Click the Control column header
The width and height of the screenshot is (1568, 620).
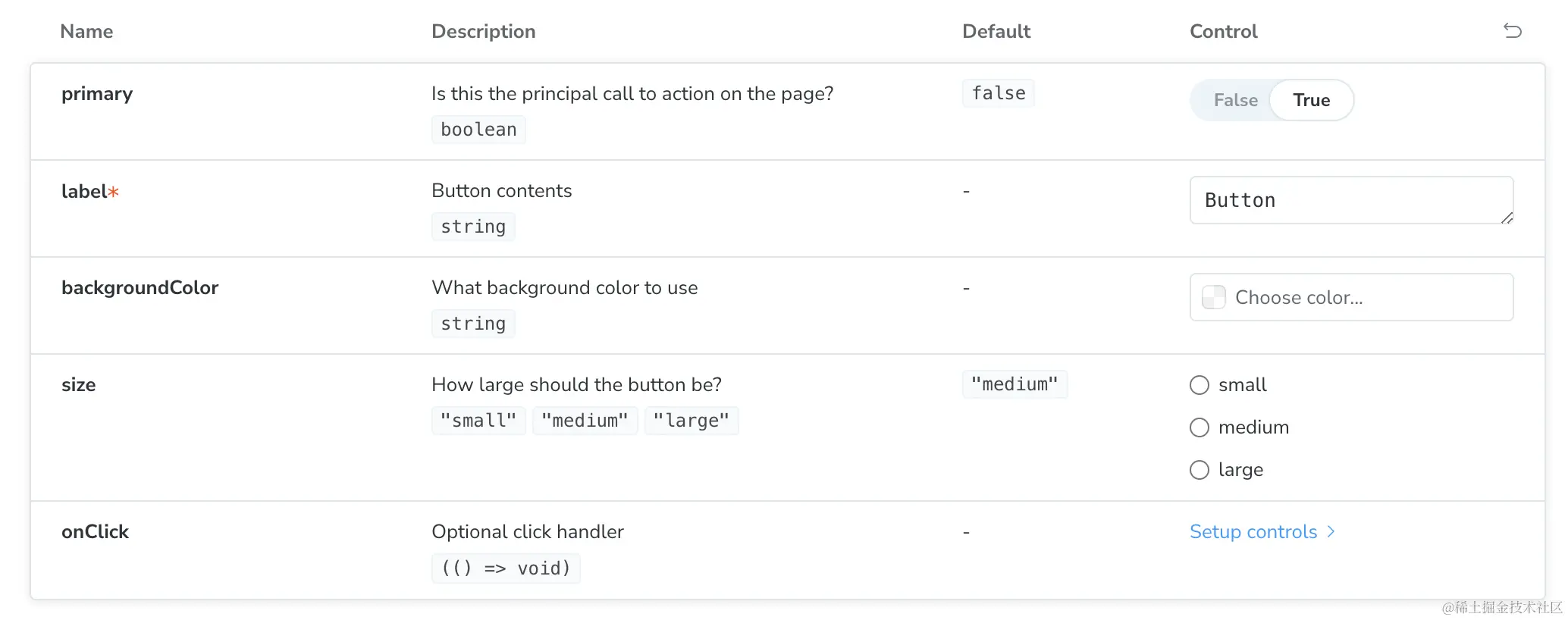tap(1223, 31)
